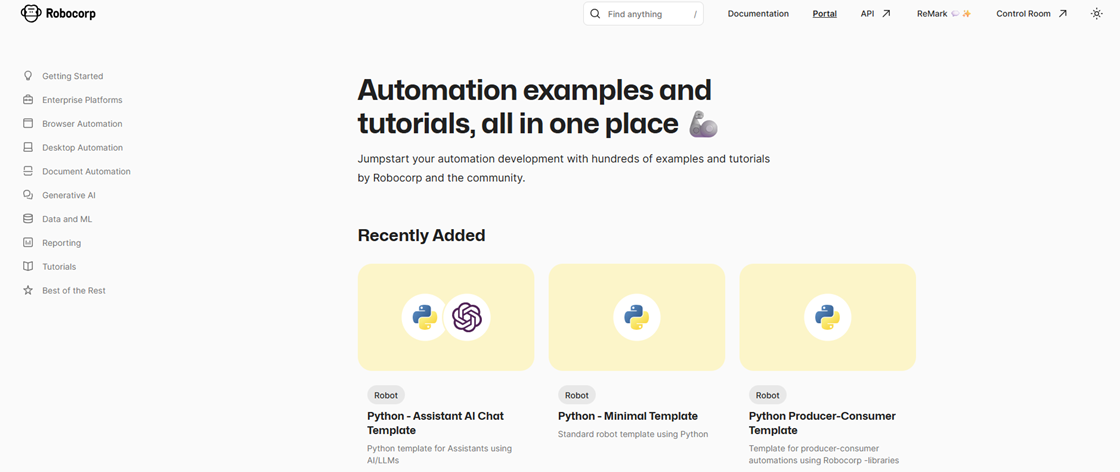Screen dimensions: 1120x472
Task: Click the document icon beside Document Automation
Action: click(x=28, y=171)
